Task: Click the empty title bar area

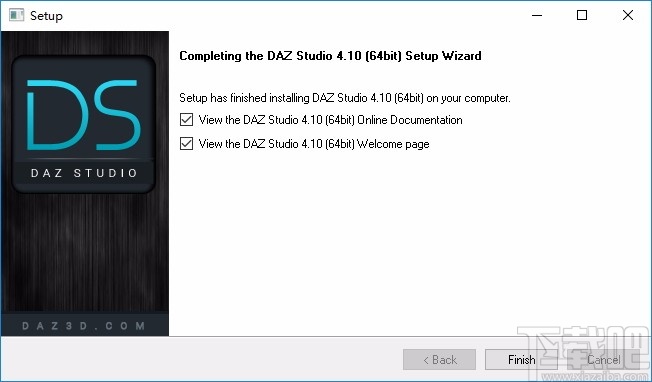Action: [x=291, y=15]
